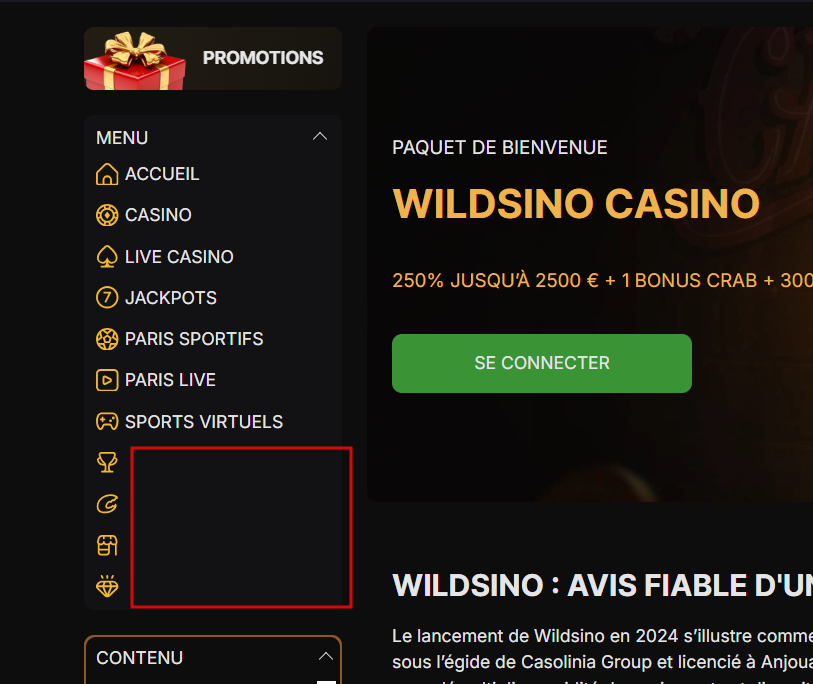
Task: Collapse the CONTENU section chevron
Action: (326, 657)
